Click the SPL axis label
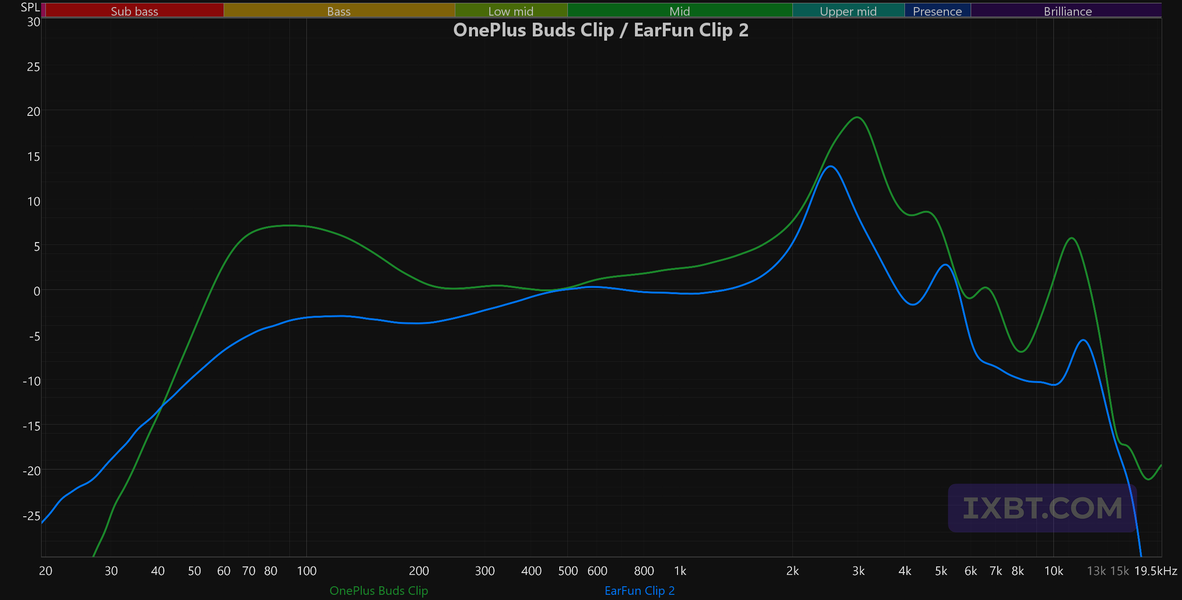The height and width of the screenshot is (600, 1182). click(x=30, y=7)
